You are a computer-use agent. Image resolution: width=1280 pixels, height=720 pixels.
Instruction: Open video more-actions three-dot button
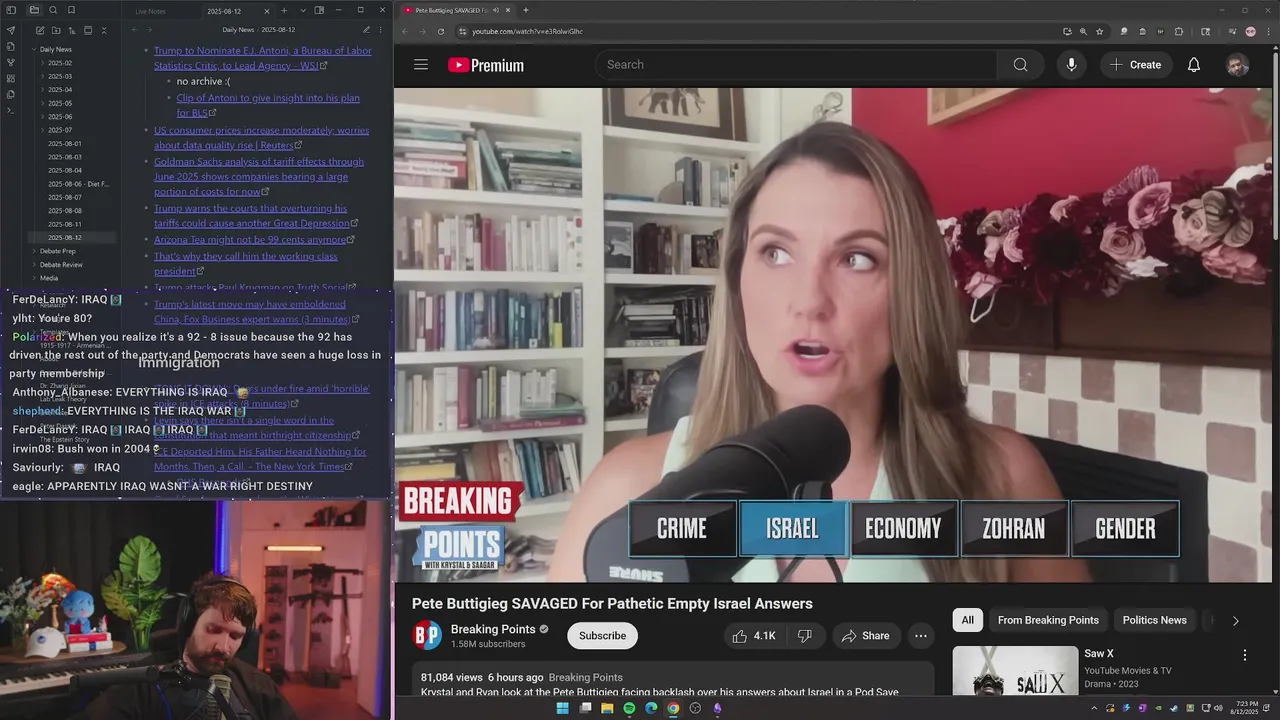pyautogui.click(x=920, y=636)
